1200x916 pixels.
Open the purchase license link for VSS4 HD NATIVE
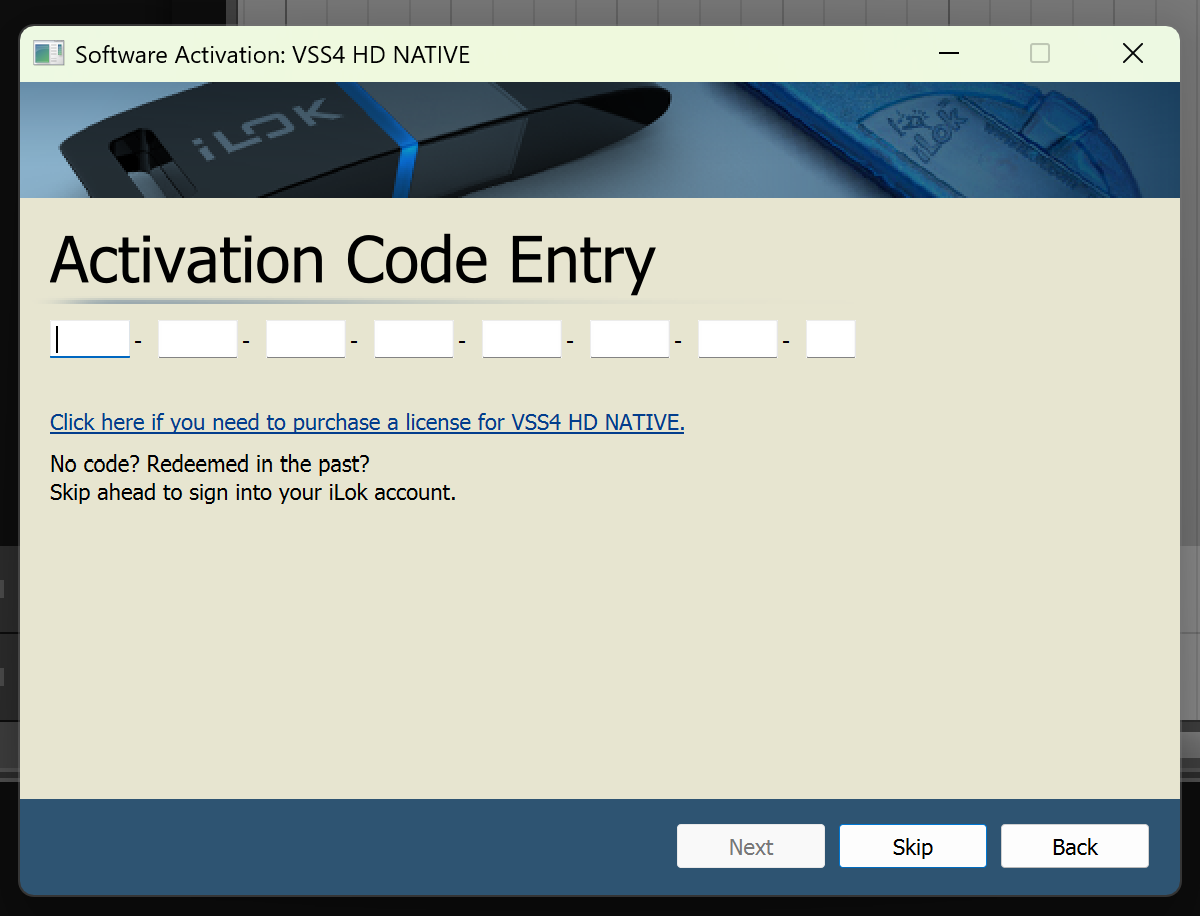[367, 422]
